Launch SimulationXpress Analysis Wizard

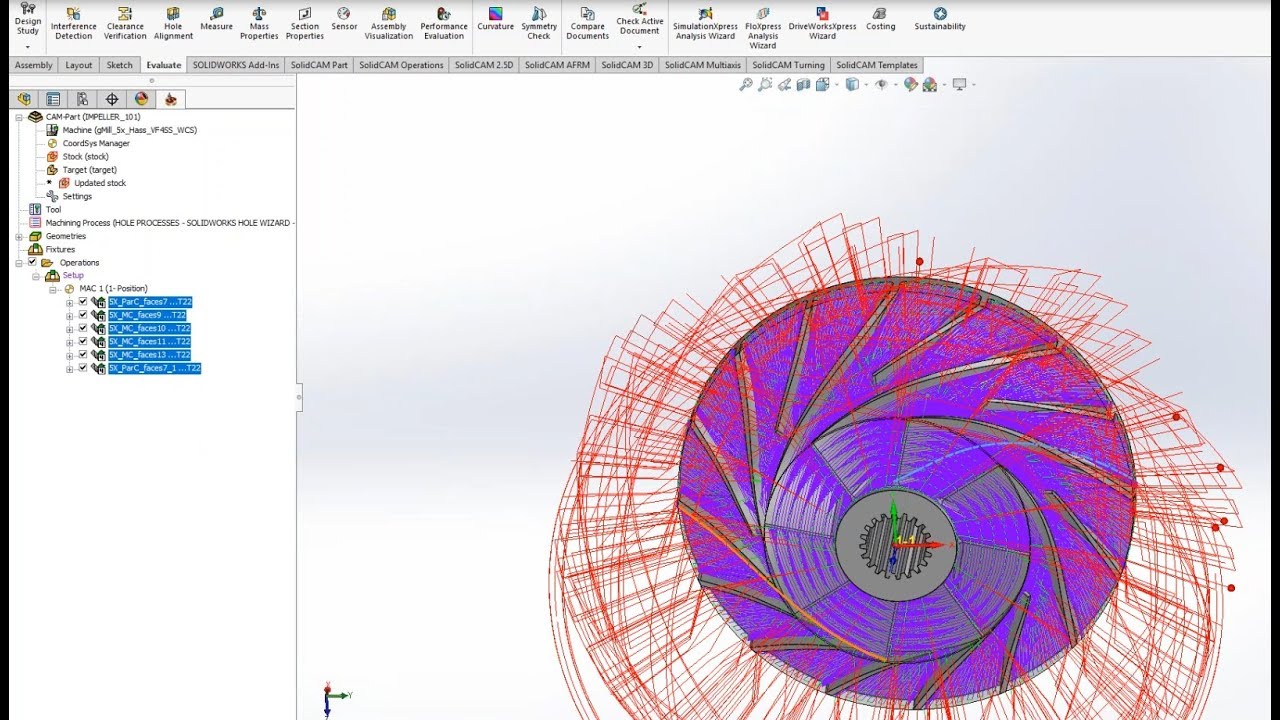click(x=705, y=23)
